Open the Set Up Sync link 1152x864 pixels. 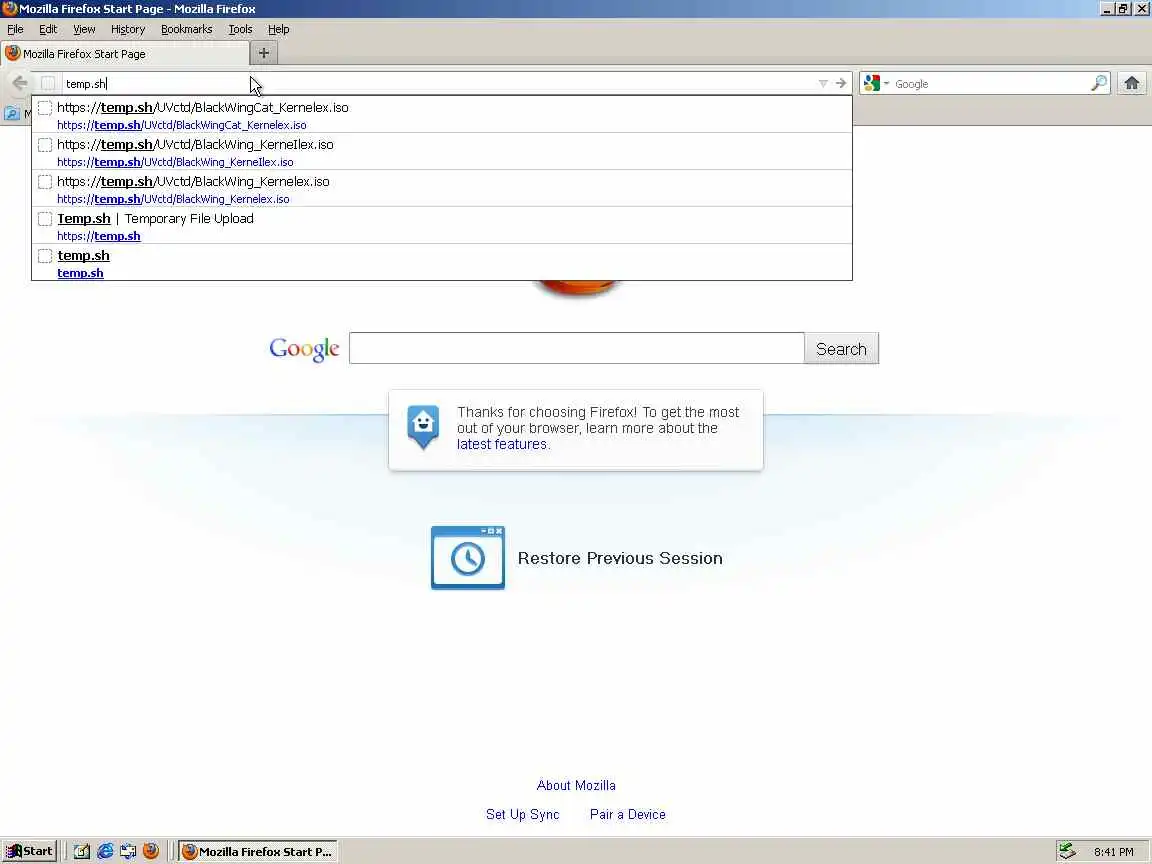[522, 814]
